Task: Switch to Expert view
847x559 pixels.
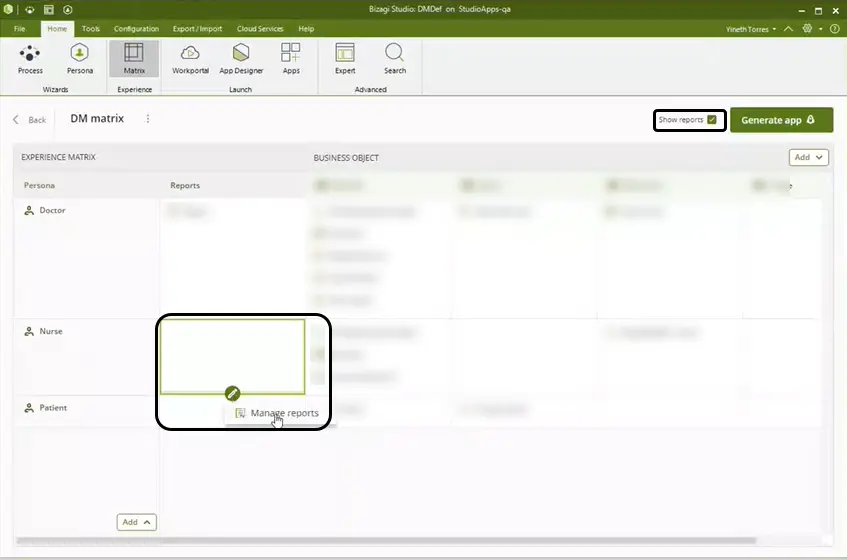Action: (345, 59)
